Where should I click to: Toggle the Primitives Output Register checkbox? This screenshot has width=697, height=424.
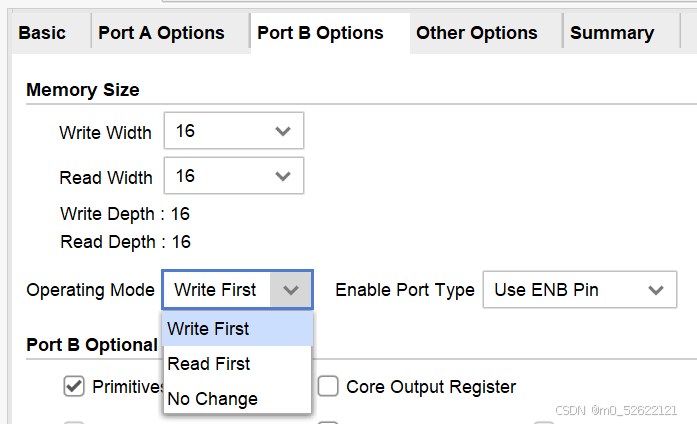point(73,386)
